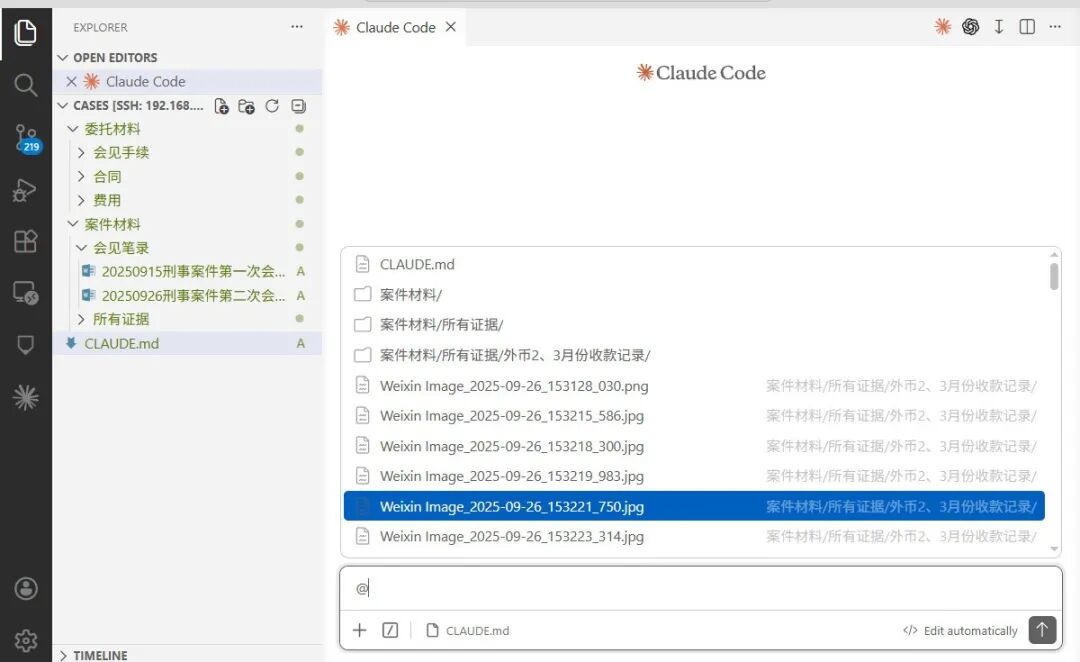Refresh the explorer file tree
Screen dimensions: 1080x662
pyautogui.click(x=272, y=106)
